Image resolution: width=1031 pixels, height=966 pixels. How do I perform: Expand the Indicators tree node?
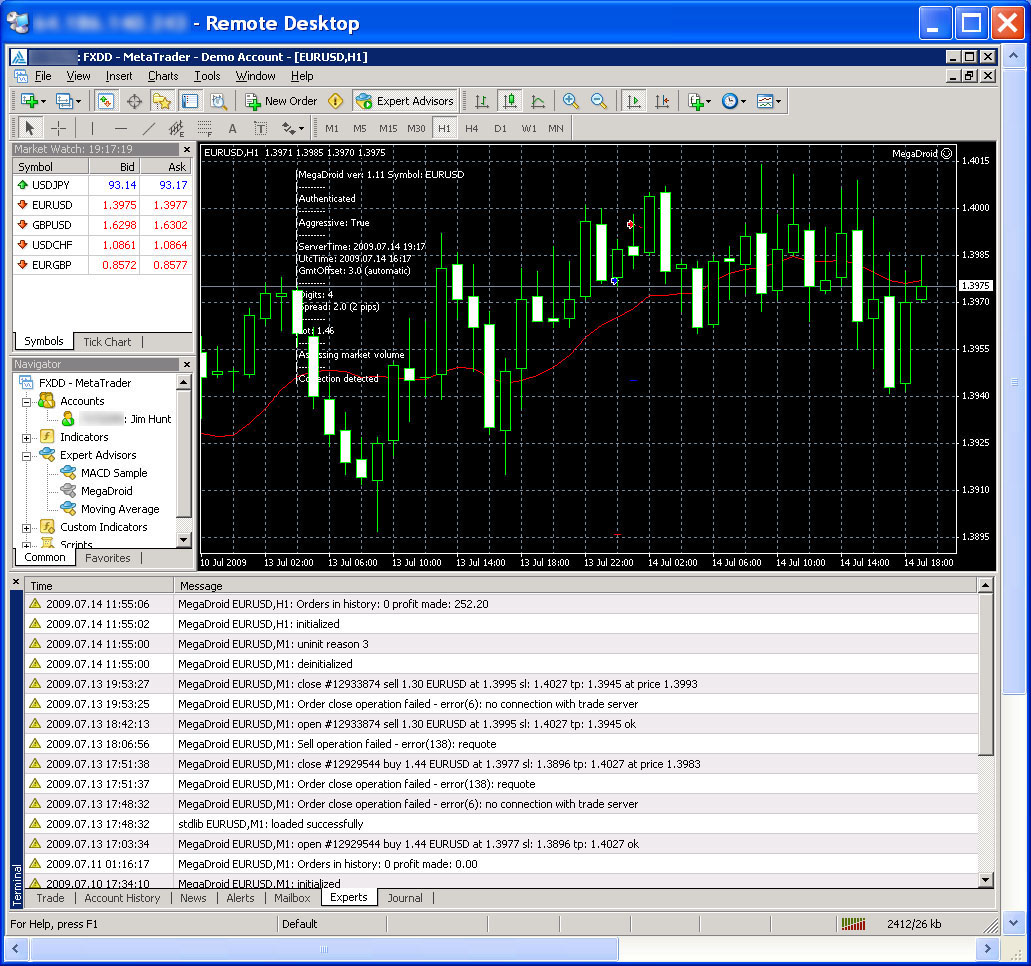(26, 438)
